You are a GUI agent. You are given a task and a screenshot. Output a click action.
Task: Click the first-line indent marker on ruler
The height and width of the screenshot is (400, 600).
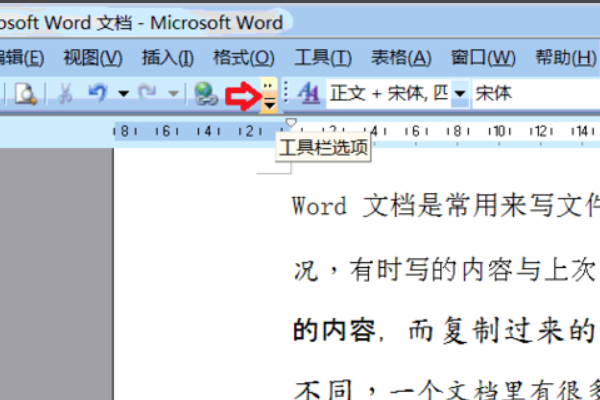point(291,122)
